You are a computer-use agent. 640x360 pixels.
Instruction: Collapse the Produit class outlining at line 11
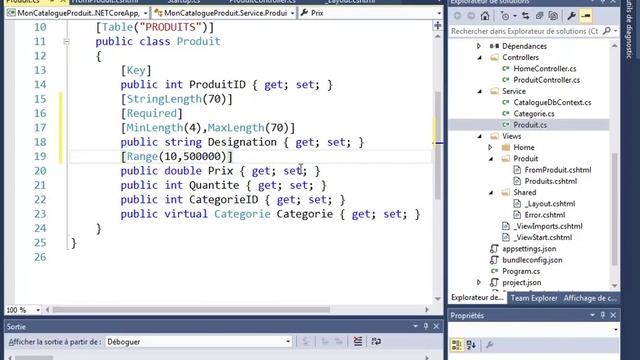pos(67,41)
